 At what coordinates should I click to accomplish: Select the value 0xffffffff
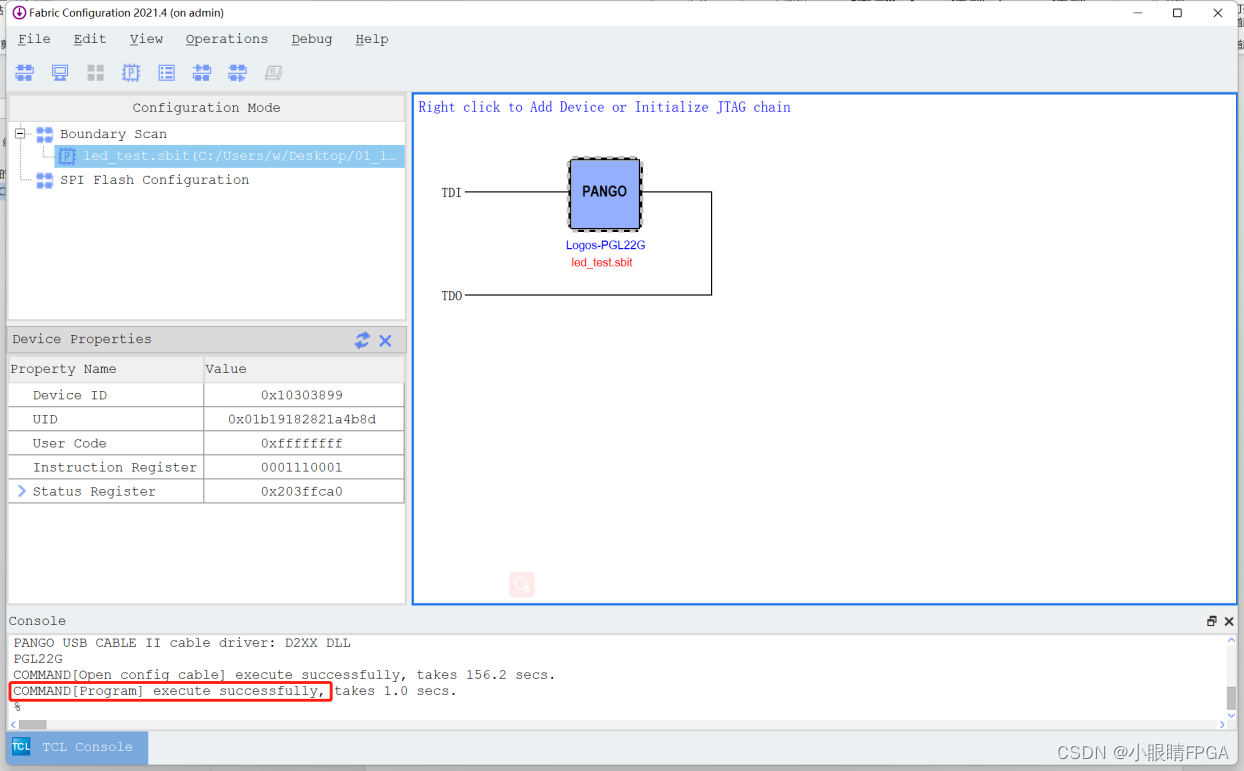coord(302,443)
